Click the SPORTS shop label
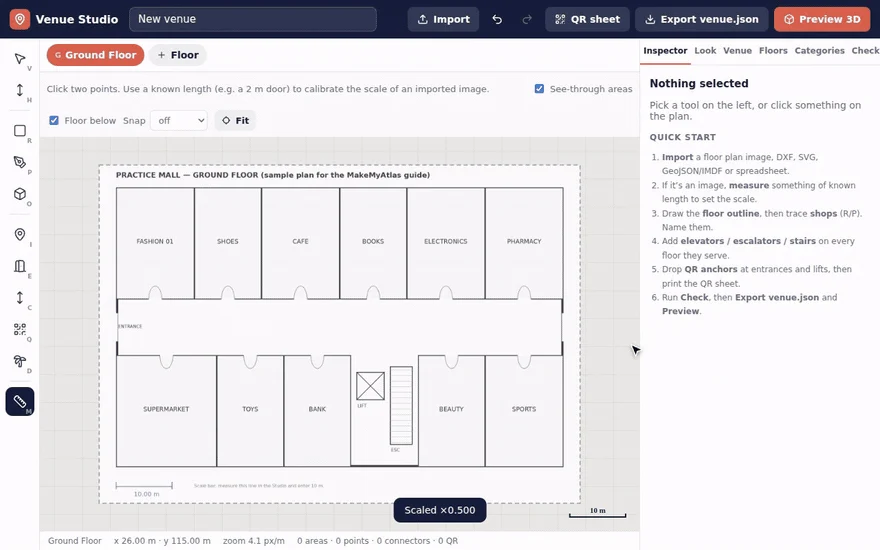Viewport: 880px width, 550px height. click(x=524, y=409)
